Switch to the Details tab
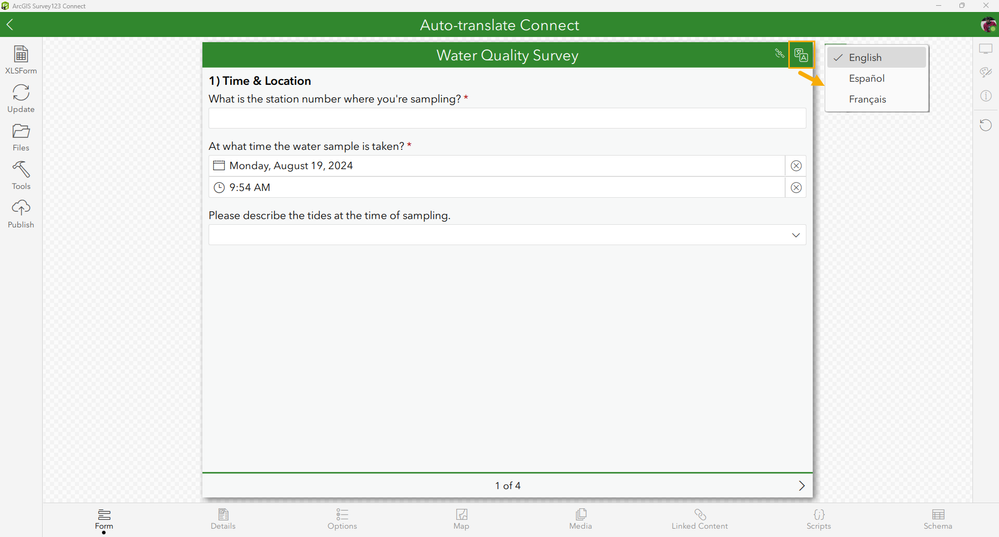 pos(223,519)
